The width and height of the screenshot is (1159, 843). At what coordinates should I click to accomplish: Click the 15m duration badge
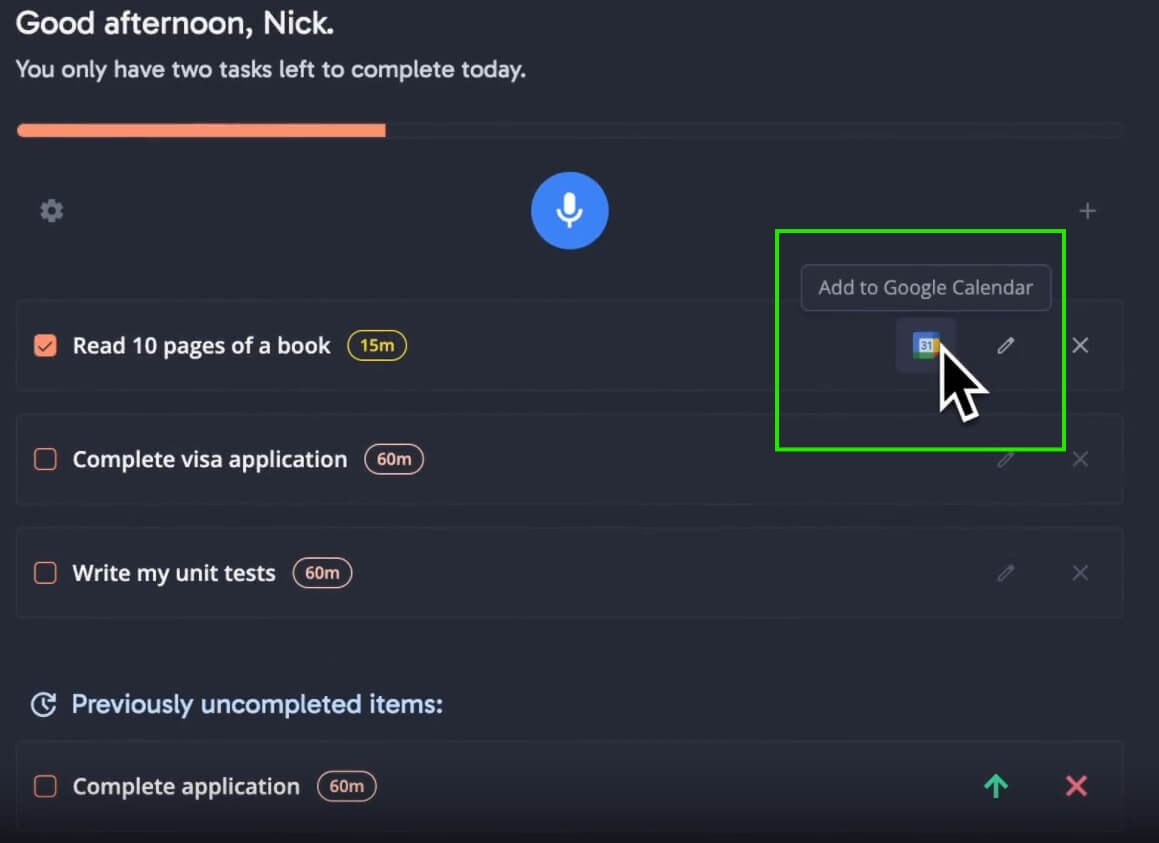click(x=377, y=345)
